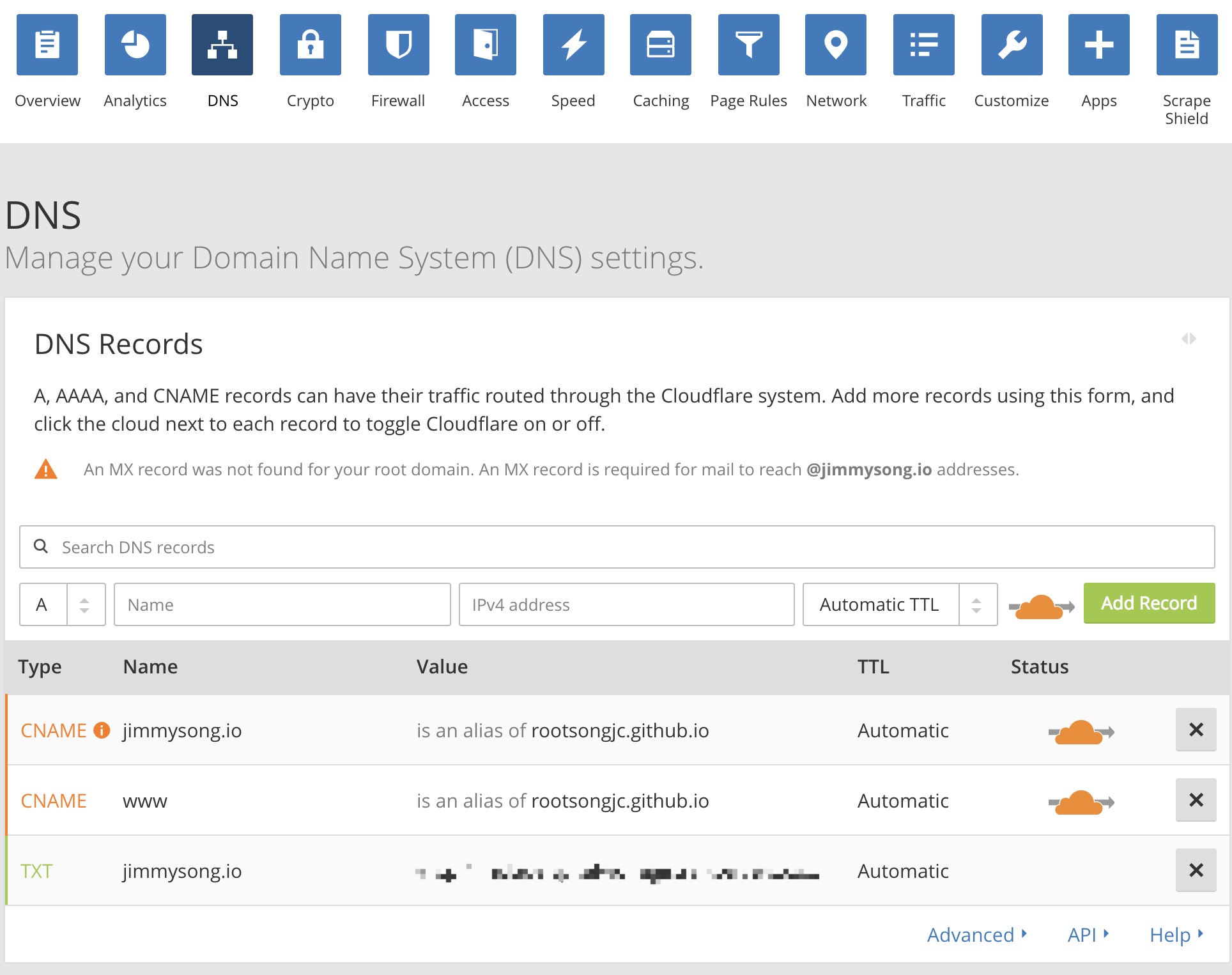Click the CNAME type of www row

pos(54,801)
